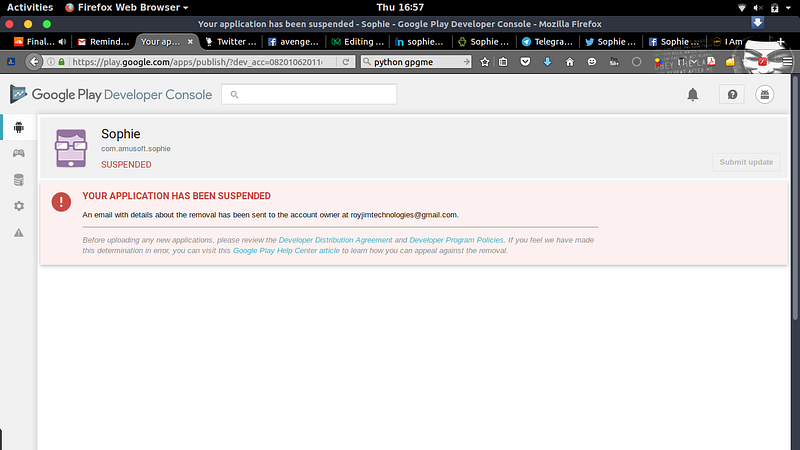Open the clock showing Thu 16:57
This screenshot has height=450, width=800.
400,7
